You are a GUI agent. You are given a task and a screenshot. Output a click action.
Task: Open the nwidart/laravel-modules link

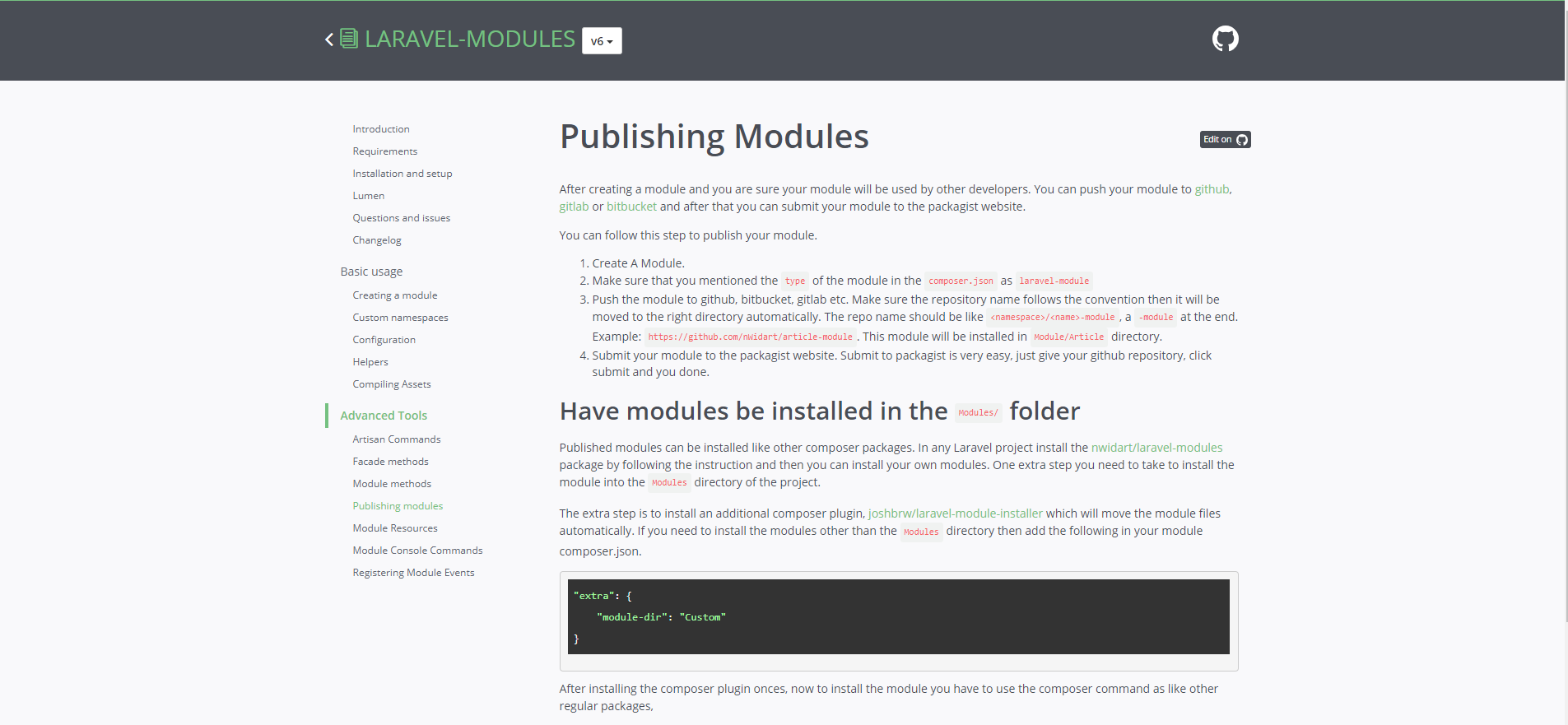tap(1156, 448)
